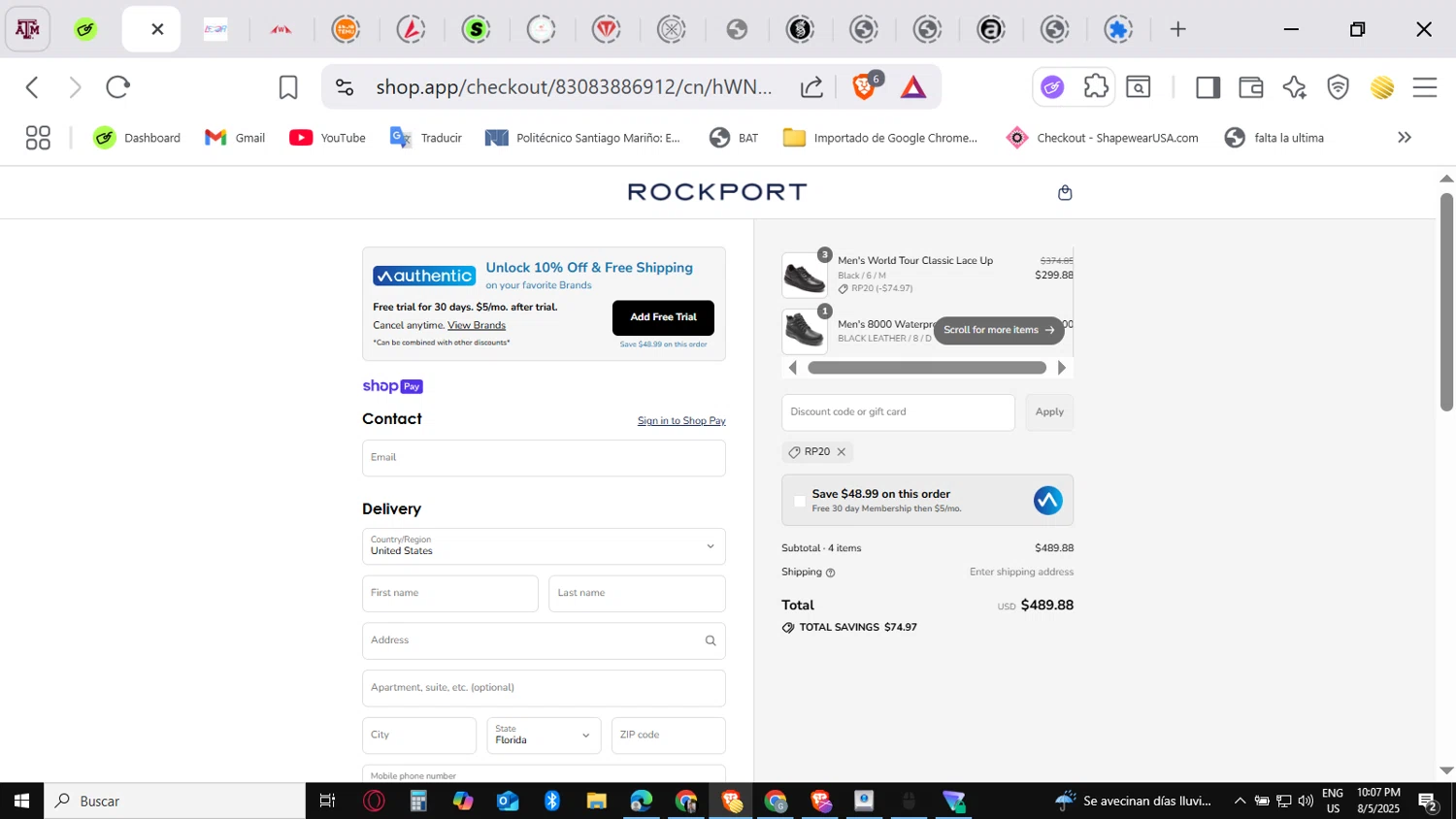Show more bookmarks with double chevron
This screenshot has width=1456, height=819.
1404,138
